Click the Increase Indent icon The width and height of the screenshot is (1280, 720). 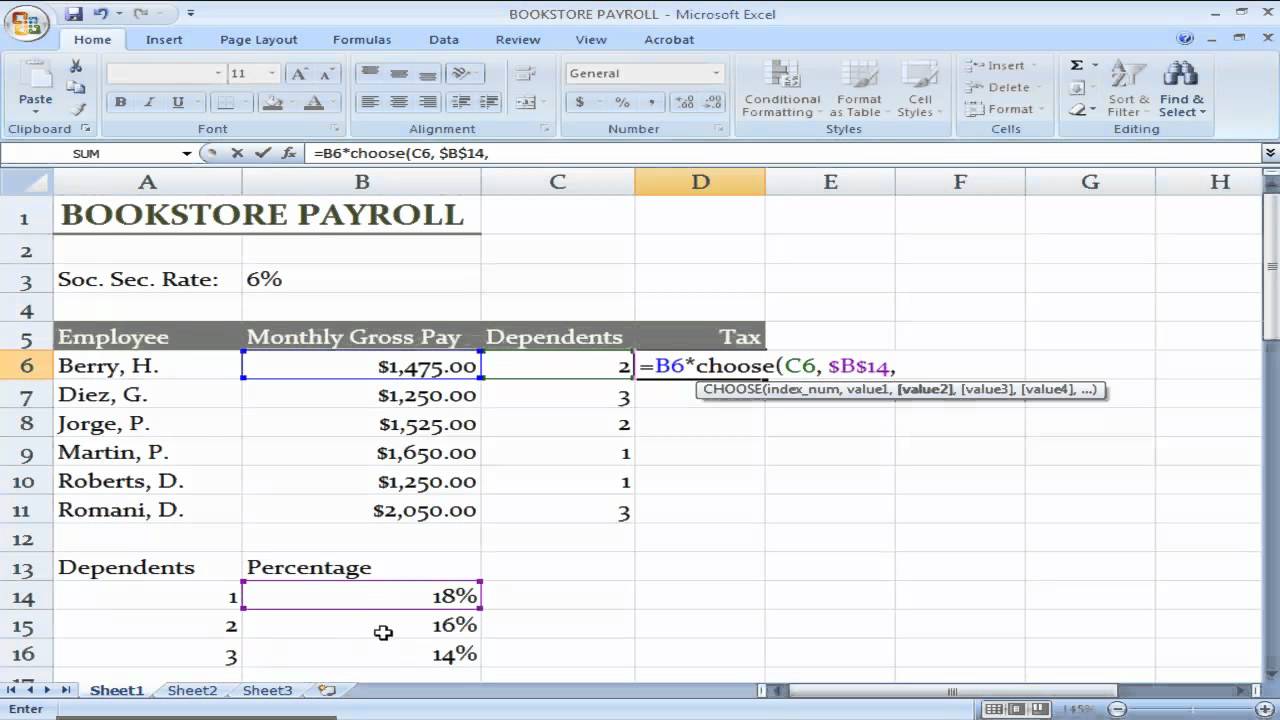[x=489, y=102]
